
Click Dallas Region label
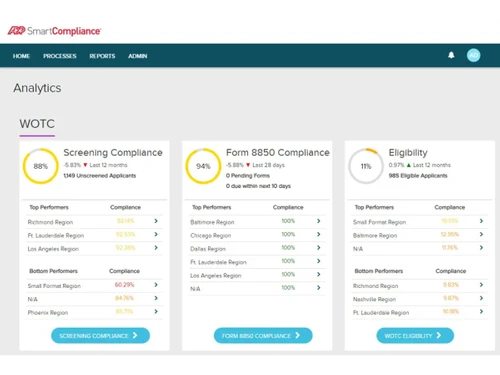tap(208, 249)
